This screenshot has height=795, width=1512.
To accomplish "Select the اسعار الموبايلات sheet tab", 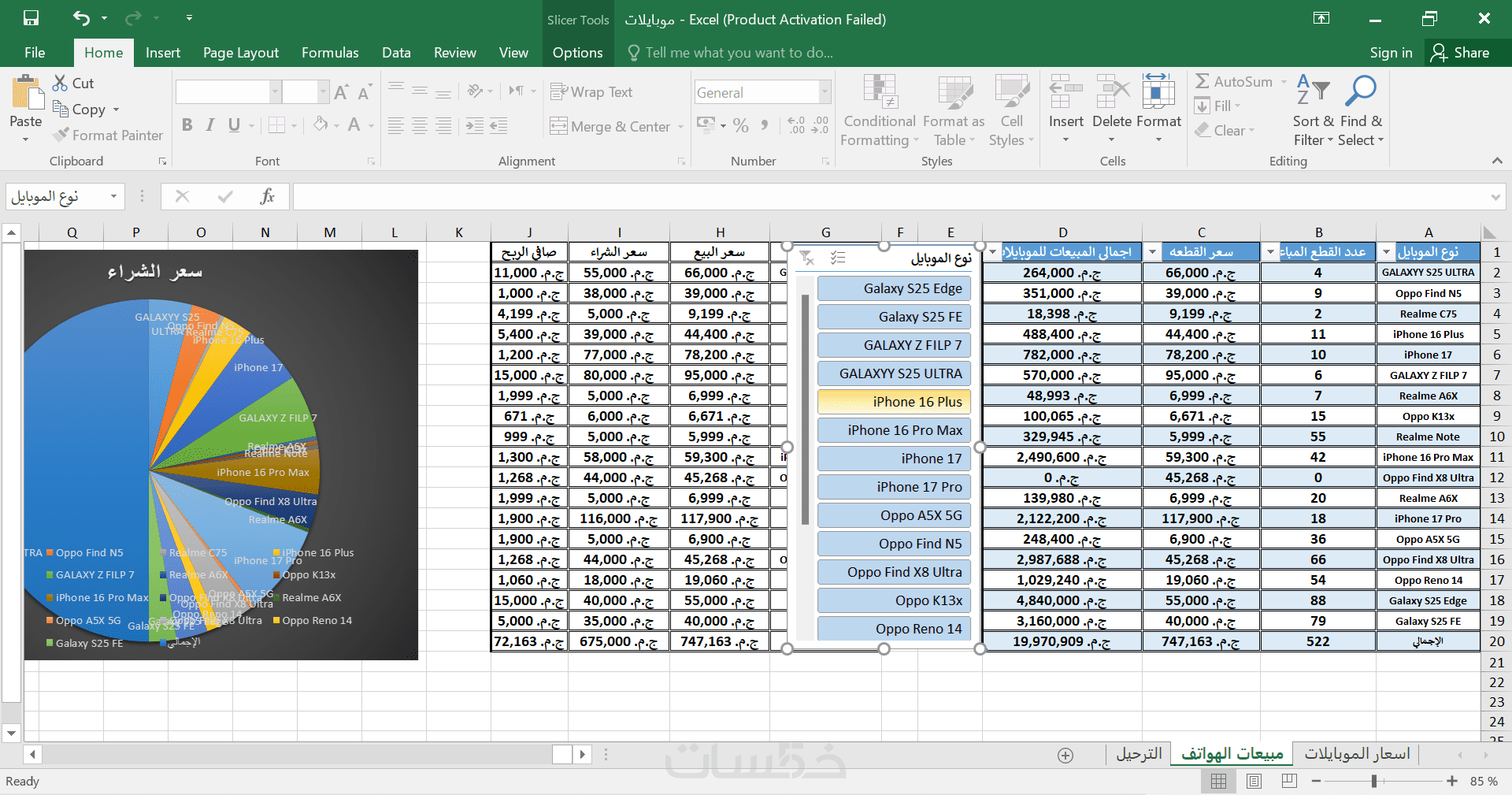I will pos(1357,754).
